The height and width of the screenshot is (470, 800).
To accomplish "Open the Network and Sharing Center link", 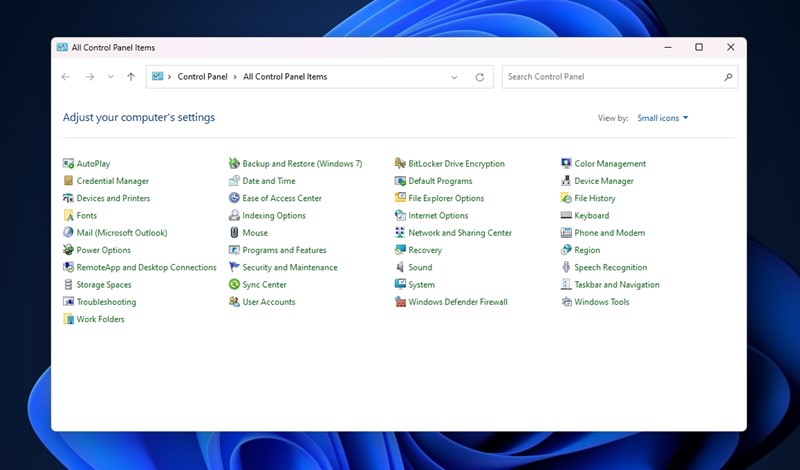I will [460, 233].
